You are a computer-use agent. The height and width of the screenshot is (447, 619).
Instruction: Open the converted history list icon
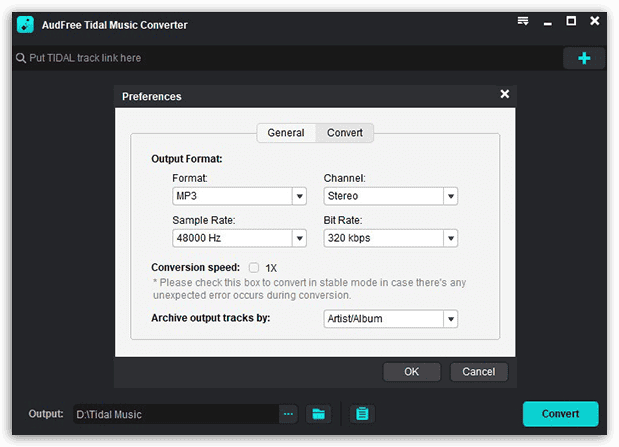(362, 414)
